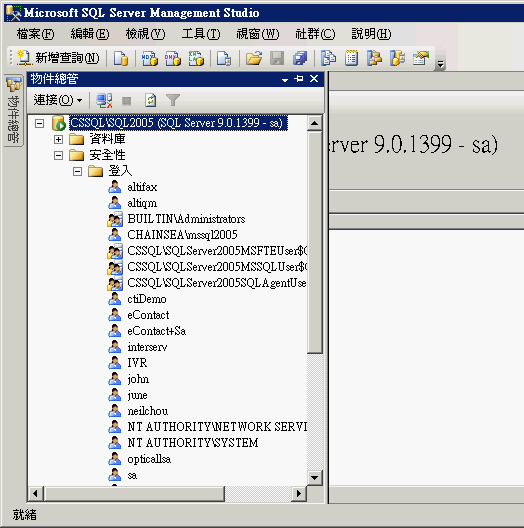
Task: Click the Save All icon
Action: point(300,58)
